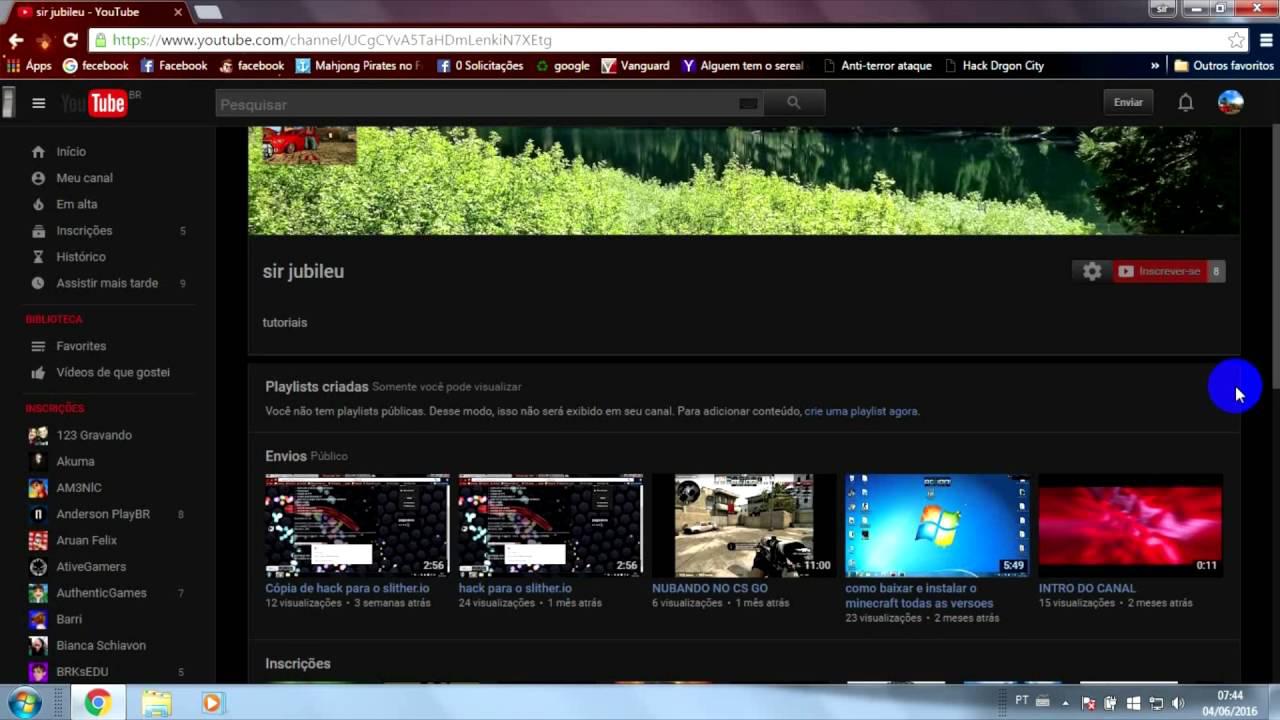
Task: Click the page vertical scrollbar
Action: click(x=1274, y=250)
